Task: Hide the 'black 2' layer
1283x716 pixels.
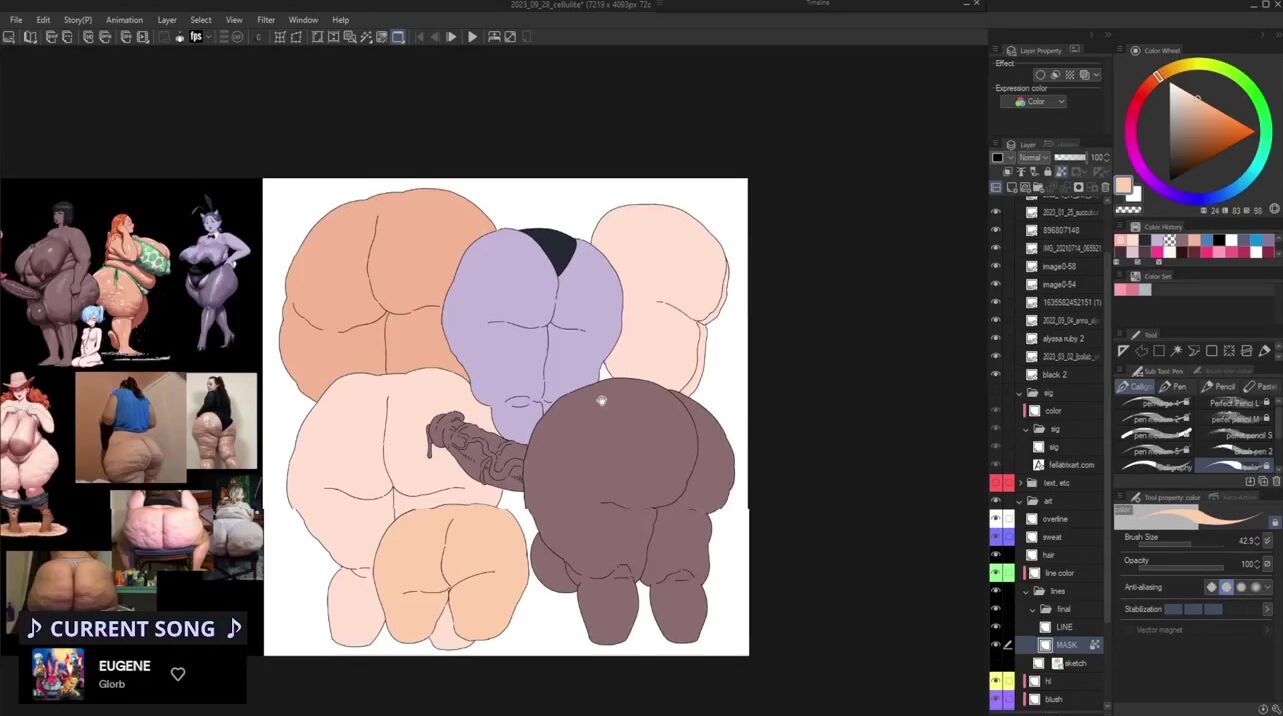Action: coord(995,374)
